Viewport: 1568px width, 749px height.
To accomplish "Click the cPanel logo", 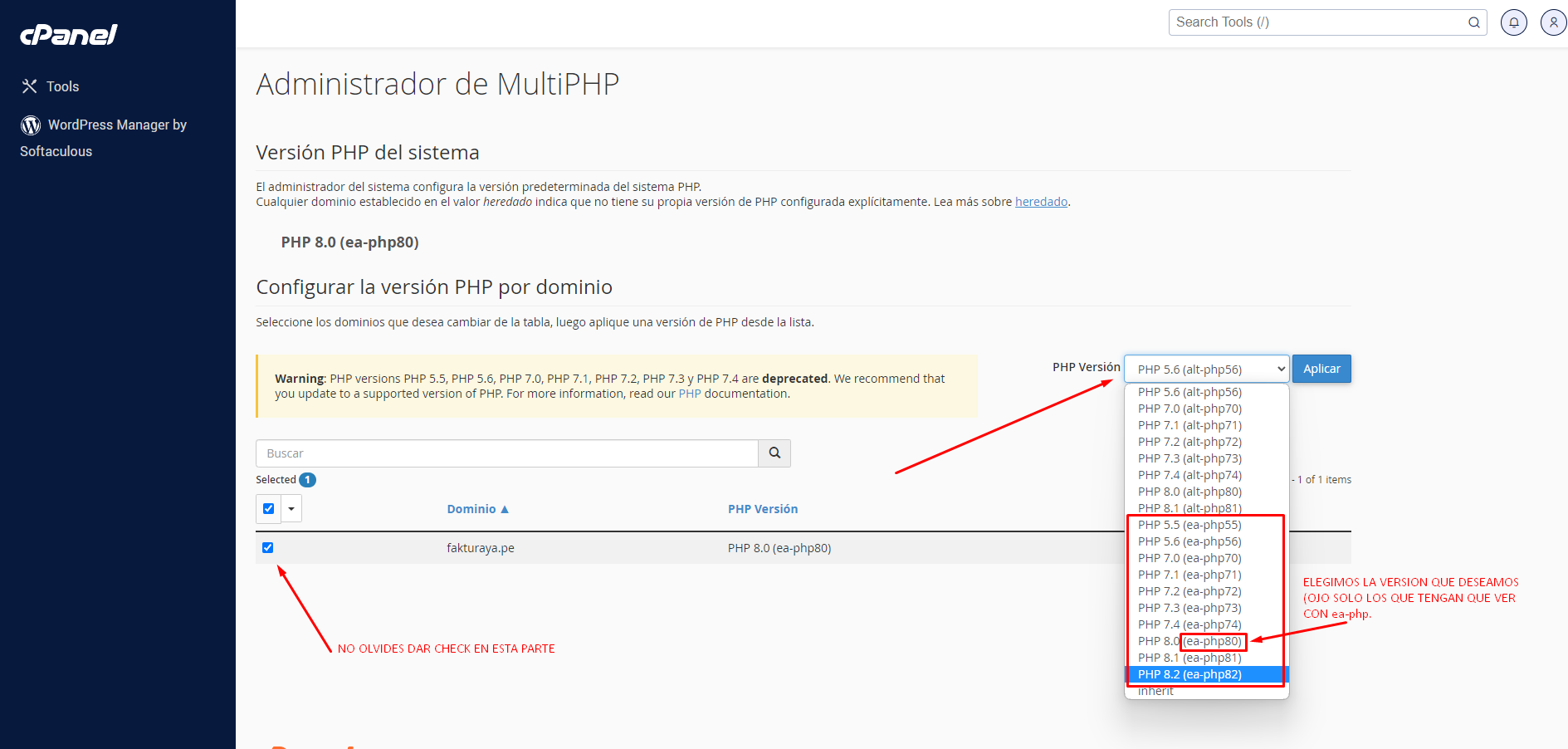I will (x=69, y=34).
